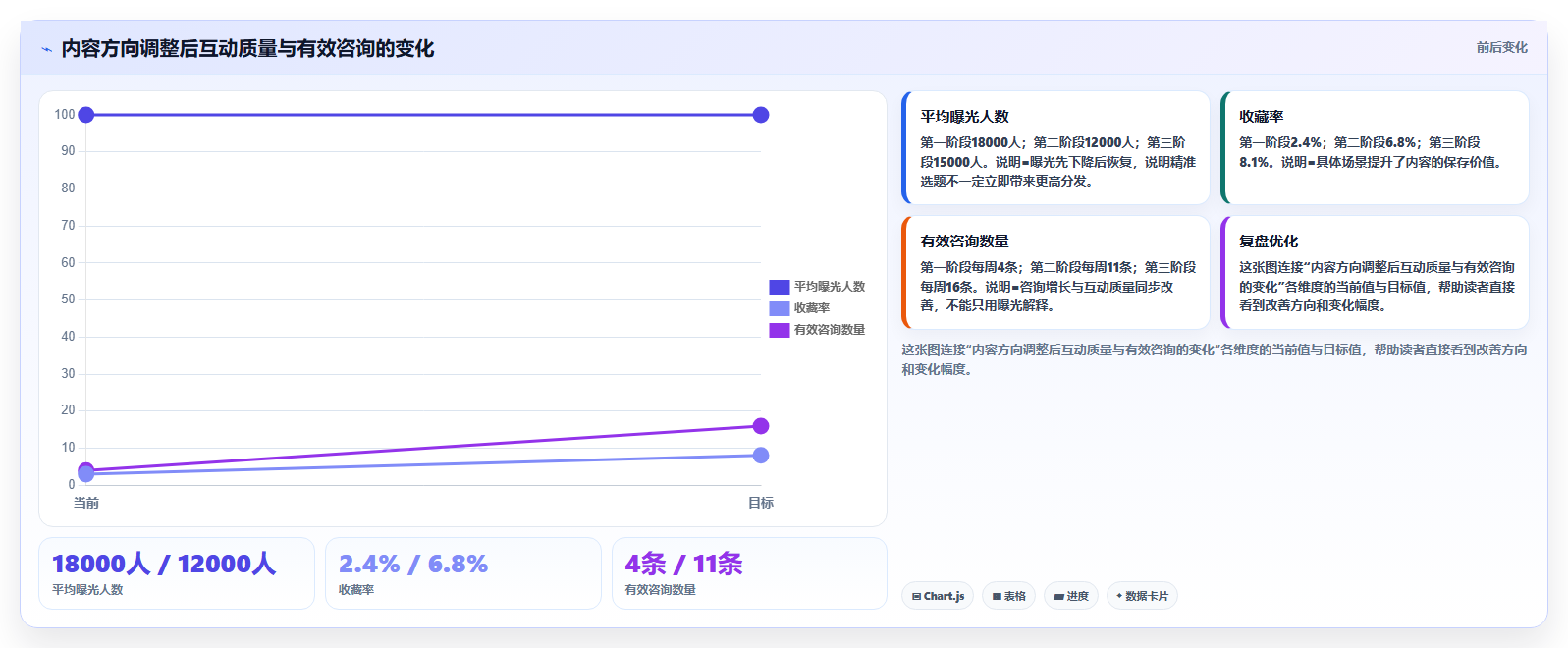1568x648 pixels.
Task: Click the 4条 / 11条 stat value
Action: coord(684,564)
